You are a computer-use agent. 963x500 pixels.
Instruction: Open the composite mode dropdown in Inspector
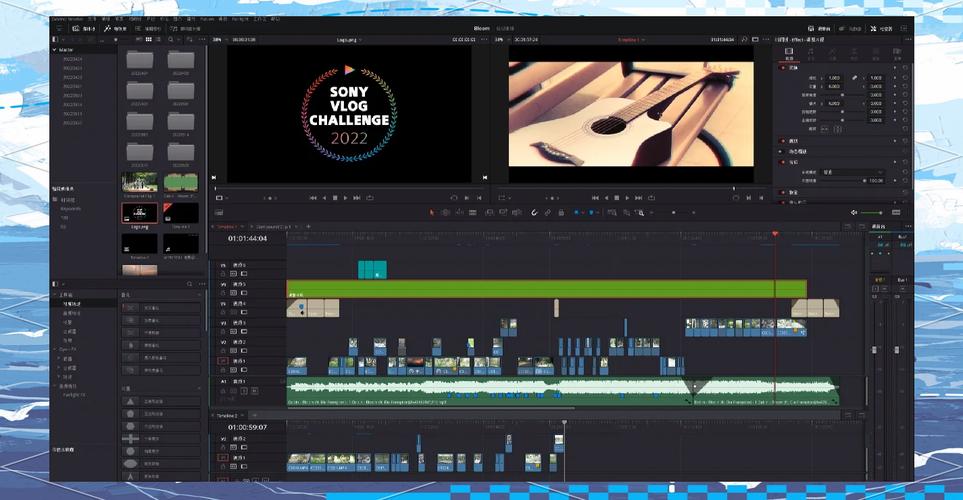[x=853, y=172]
